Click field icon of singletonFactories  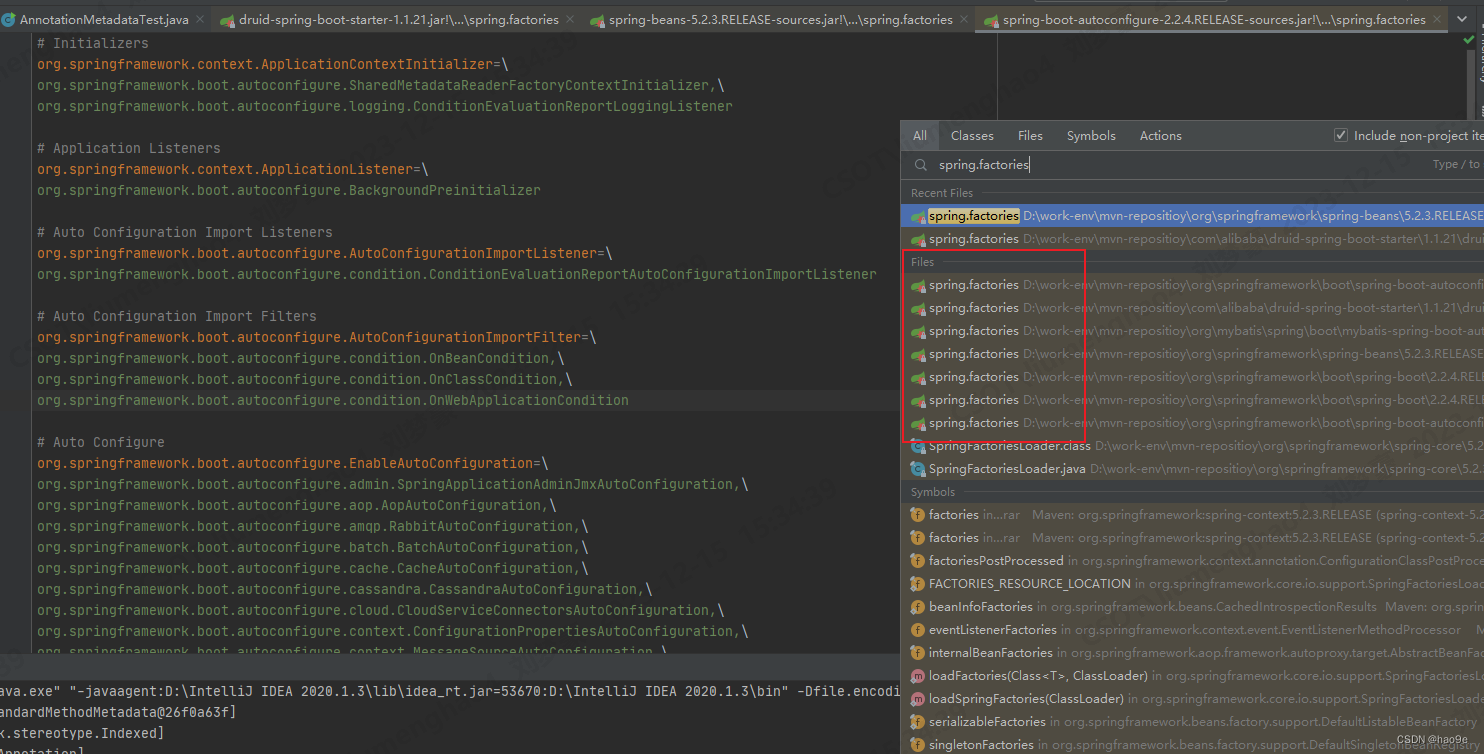tap(918, 745)
